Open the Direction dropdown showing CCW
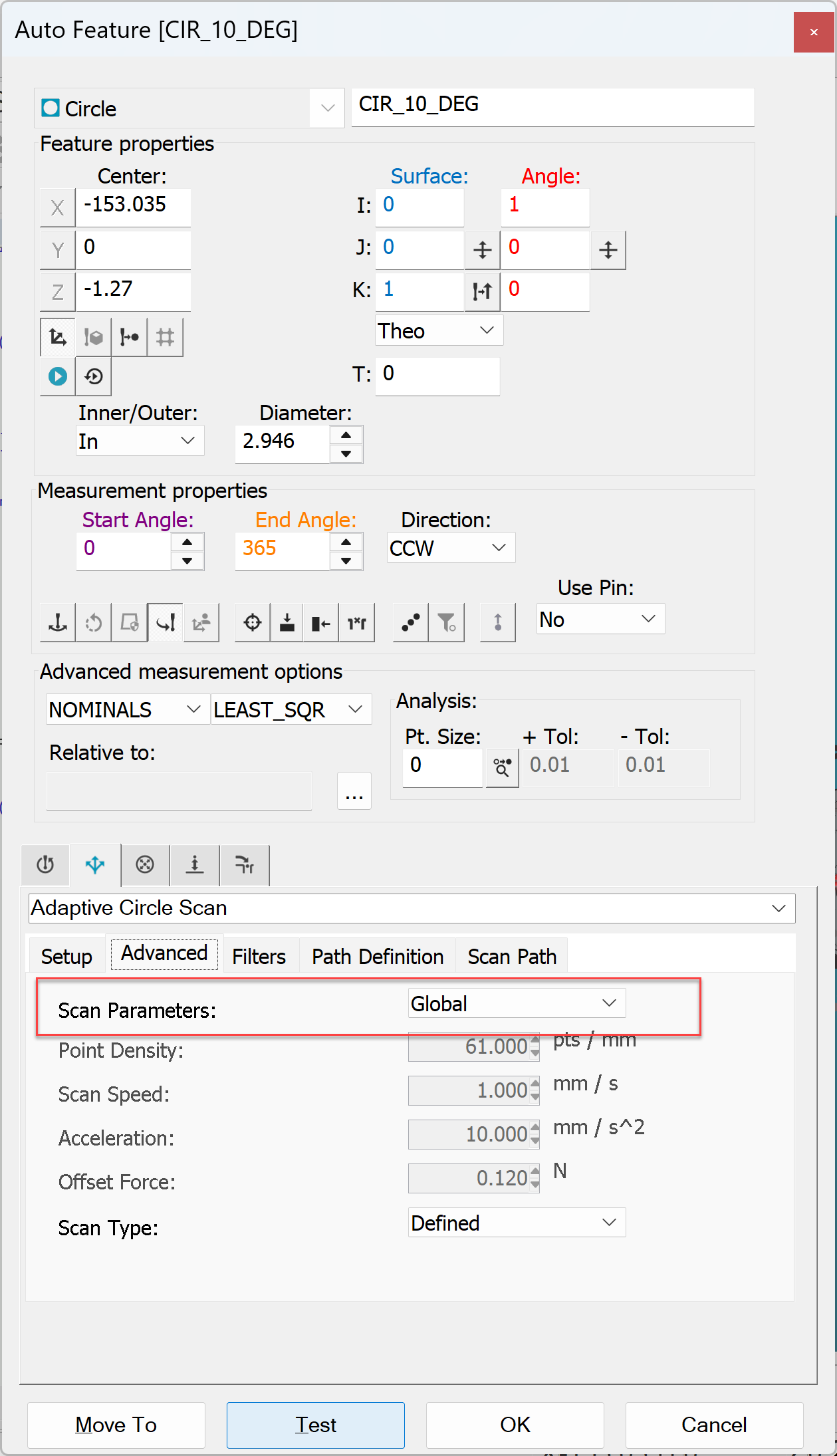 tap(450, 548)
